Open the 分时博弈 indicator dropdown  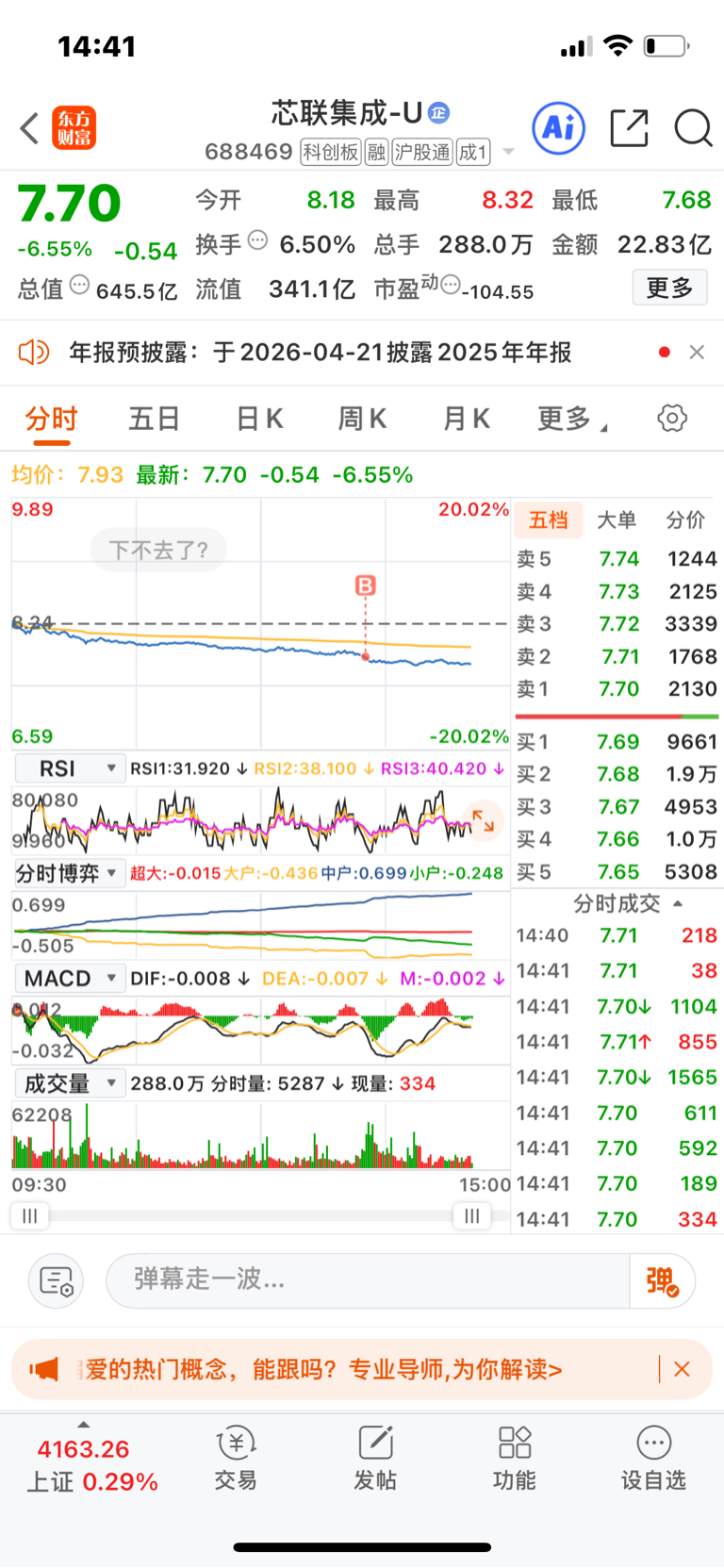68,873
